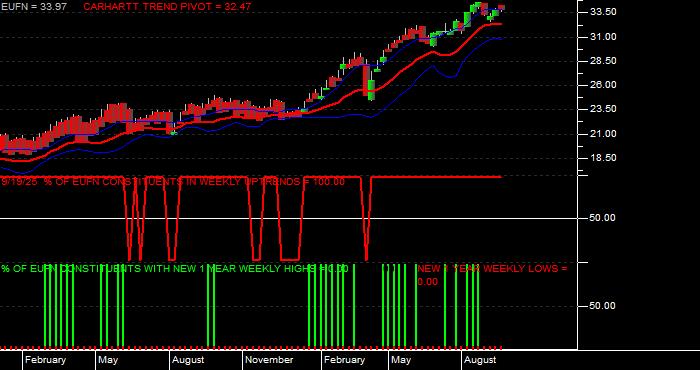700x370 pixels.
Task: Click the large green candle near 26.00
Action: [x=371, y=89]
